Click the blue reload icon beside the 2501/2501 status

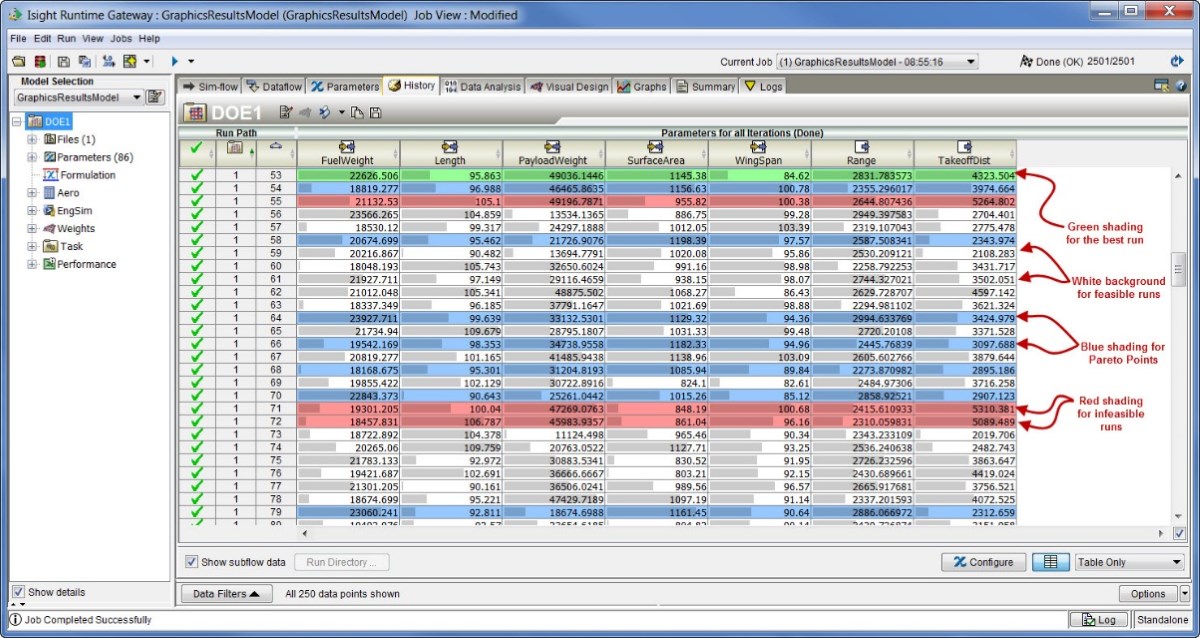[1177, 61]
